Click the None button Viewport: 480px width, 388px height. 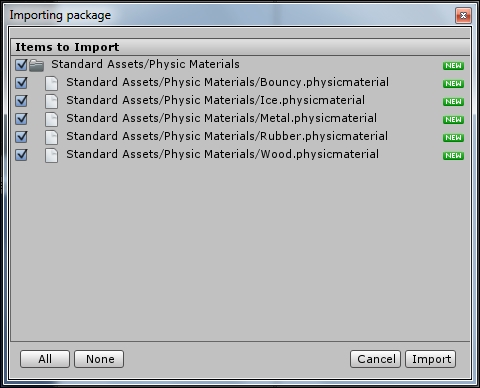(x=99, y=359)
